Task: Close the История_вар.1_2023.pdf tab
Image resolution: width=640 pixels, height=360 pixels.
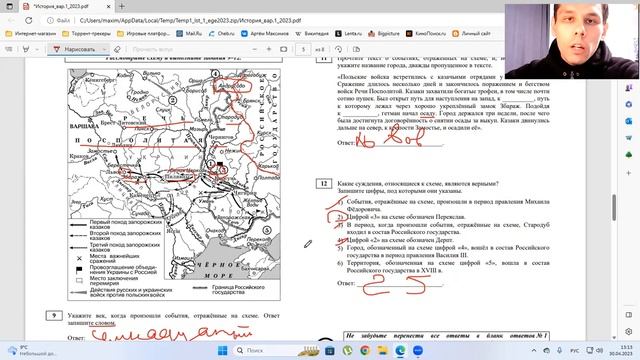Action: [x=109, y=7]
